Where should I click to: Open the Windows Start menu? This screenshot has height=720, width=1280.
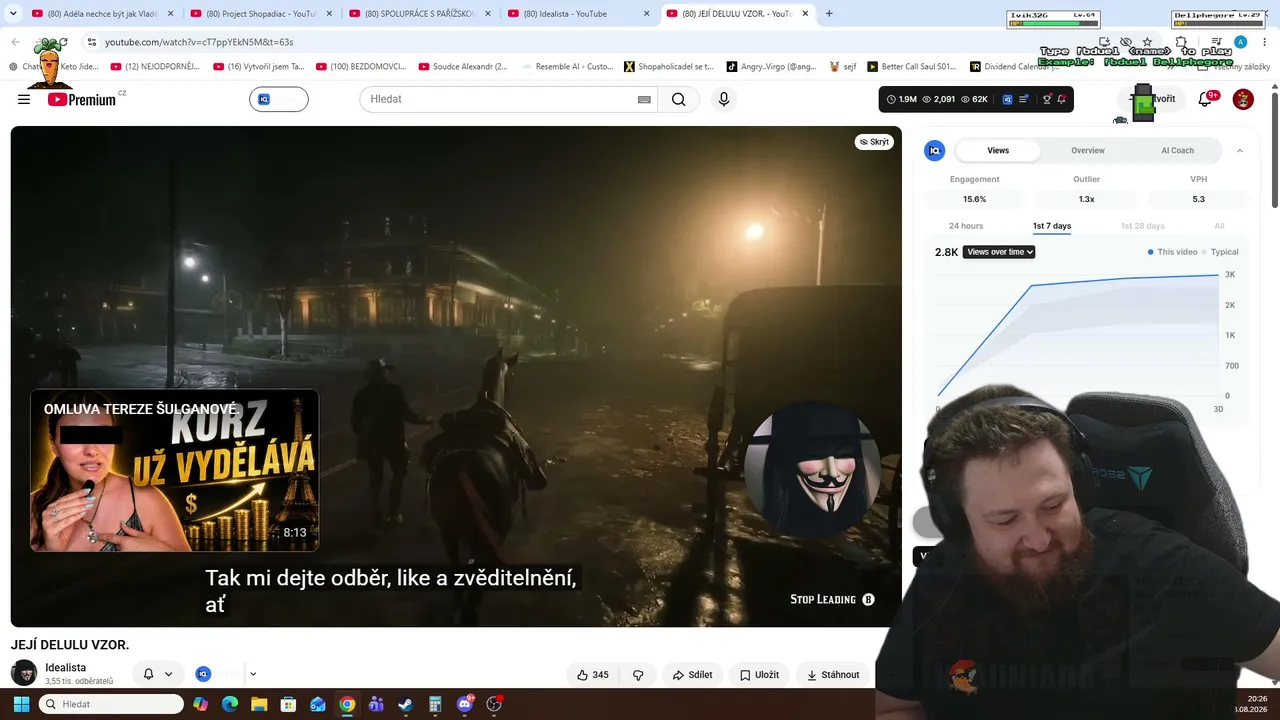(x=21, y=704)
